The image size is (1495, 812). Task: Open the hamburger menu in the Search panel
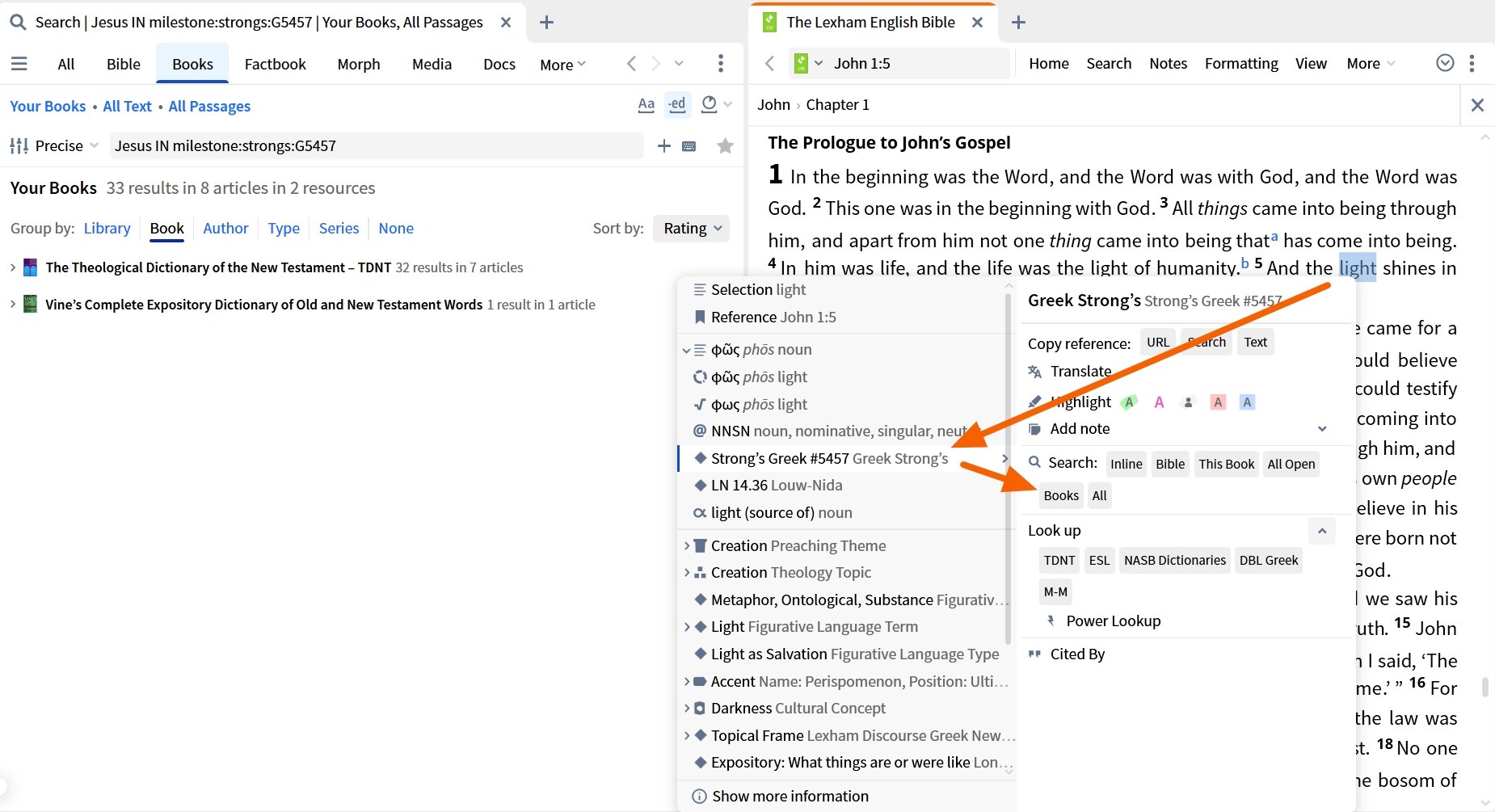pos(19,64)
